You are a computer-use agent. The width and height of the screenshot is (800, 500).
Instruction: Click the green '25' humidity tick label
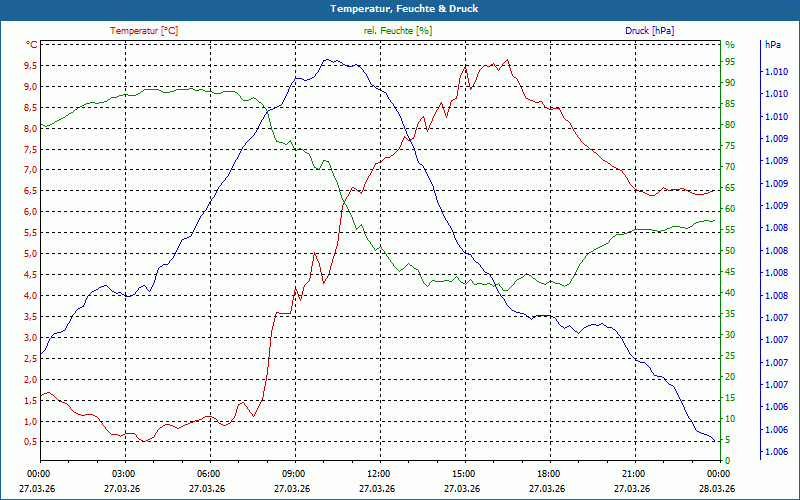730,356
